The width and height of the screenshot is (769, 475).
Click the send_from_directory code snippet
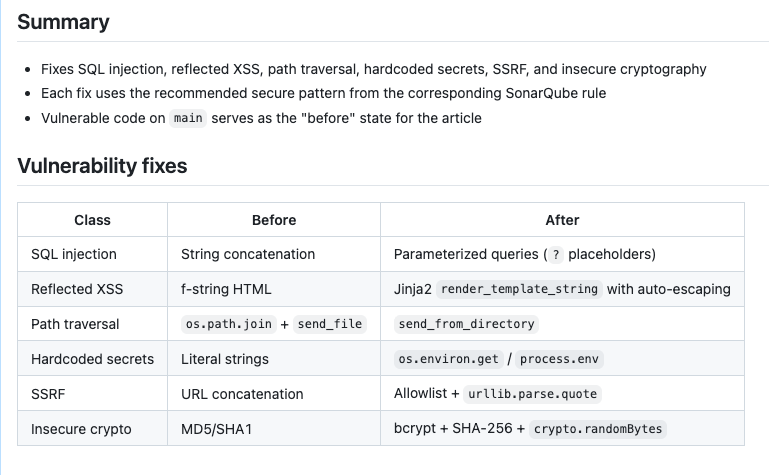(x=467, y=324)
